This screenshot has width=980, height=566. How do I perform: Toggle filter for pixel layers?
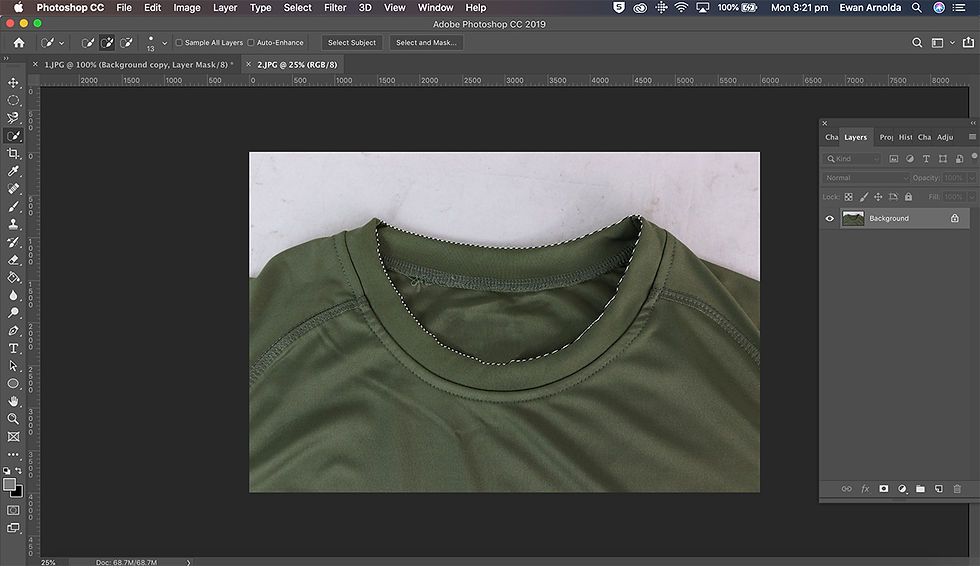click(894, 159)
